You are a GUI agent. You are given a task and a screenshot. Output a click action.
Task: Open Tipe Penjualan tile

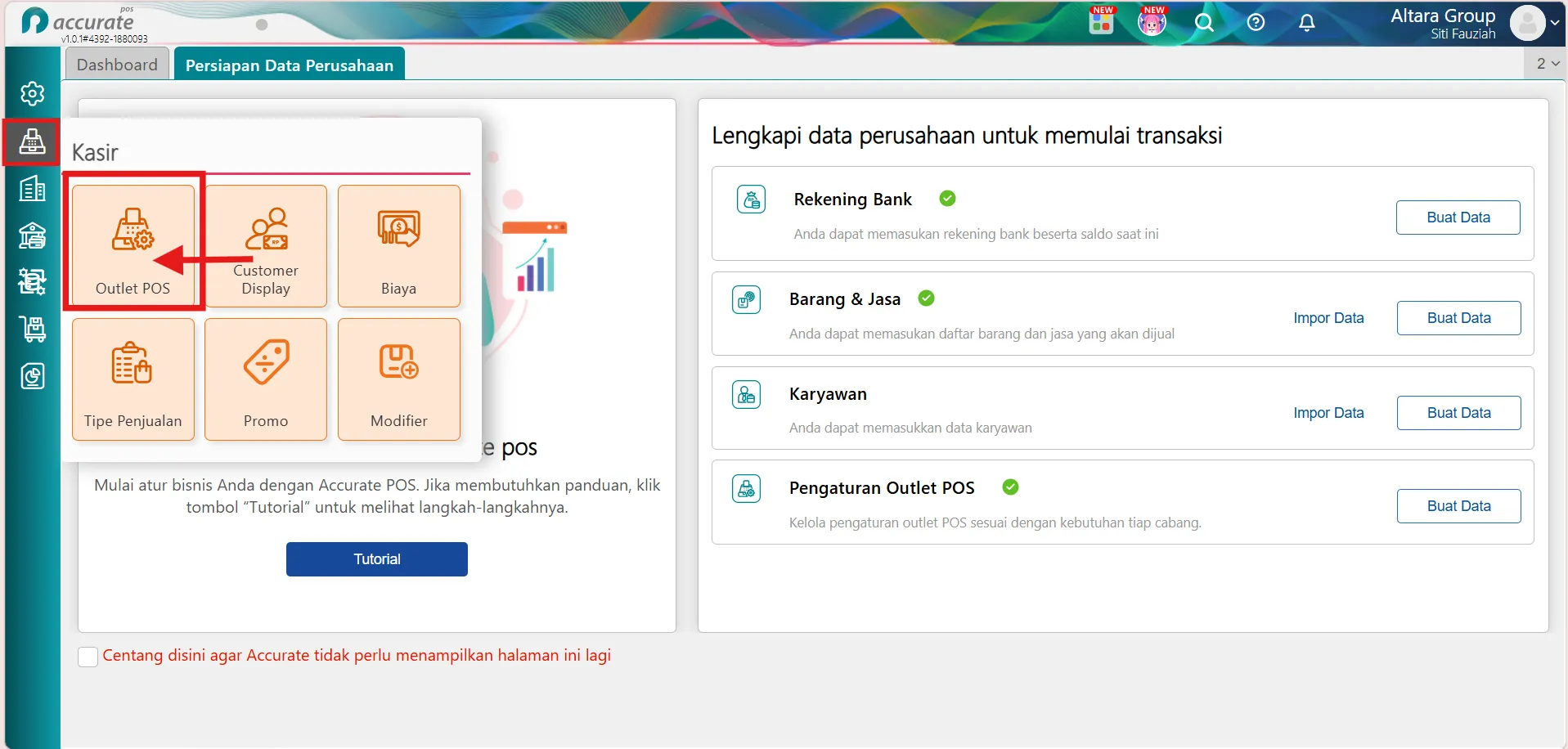coord(133,379)
